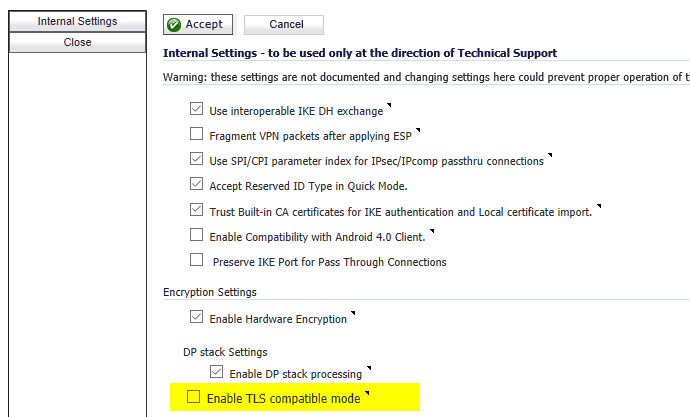Tick Preserve IKE Port for Pass Through Connections
The image size is (690, 417).
pyautogui.click(x=196, y=260)
